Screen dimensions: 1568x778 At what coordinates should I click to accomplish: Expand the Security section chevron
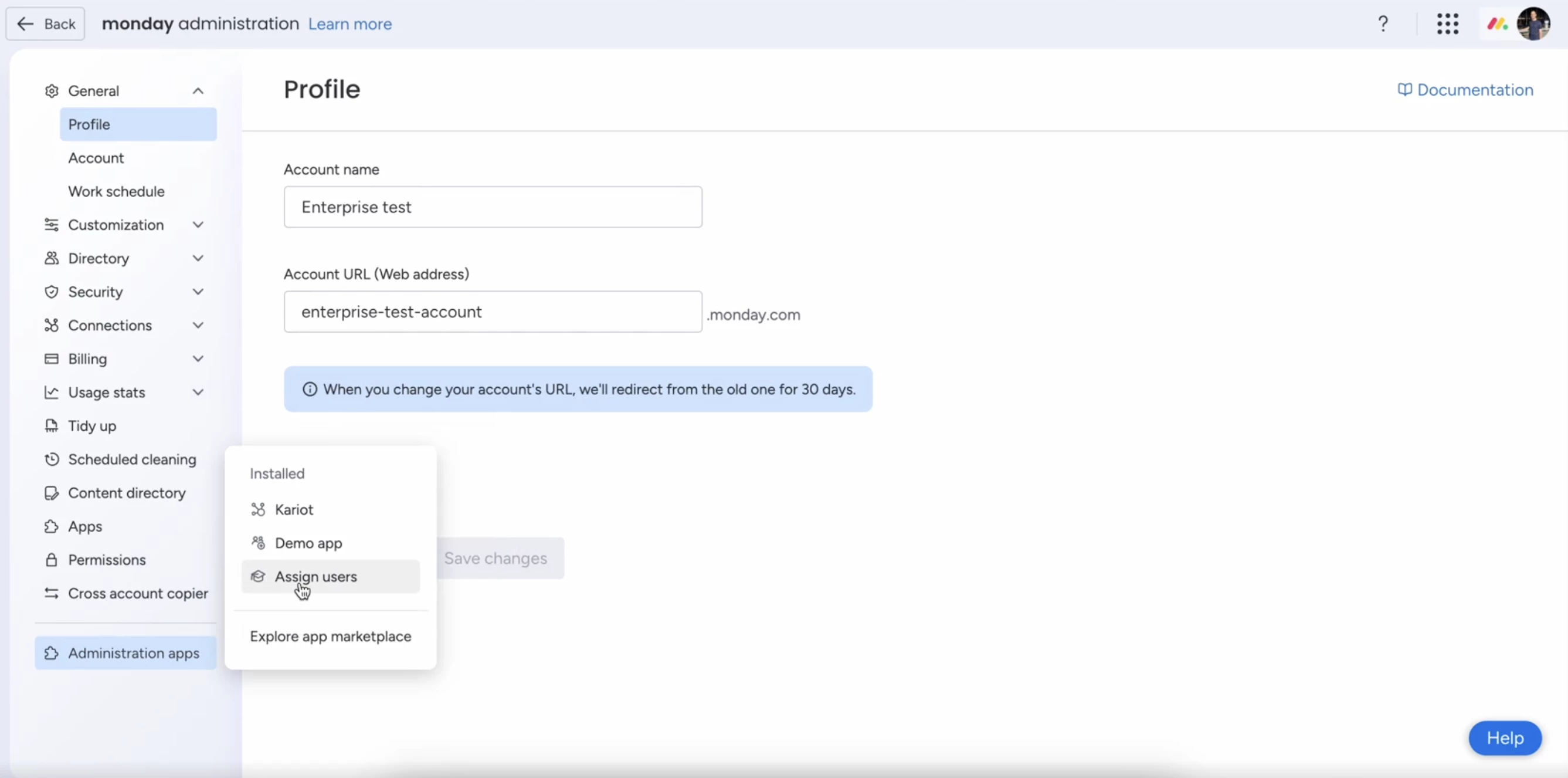pyautogui.click(x=198, y=292)
